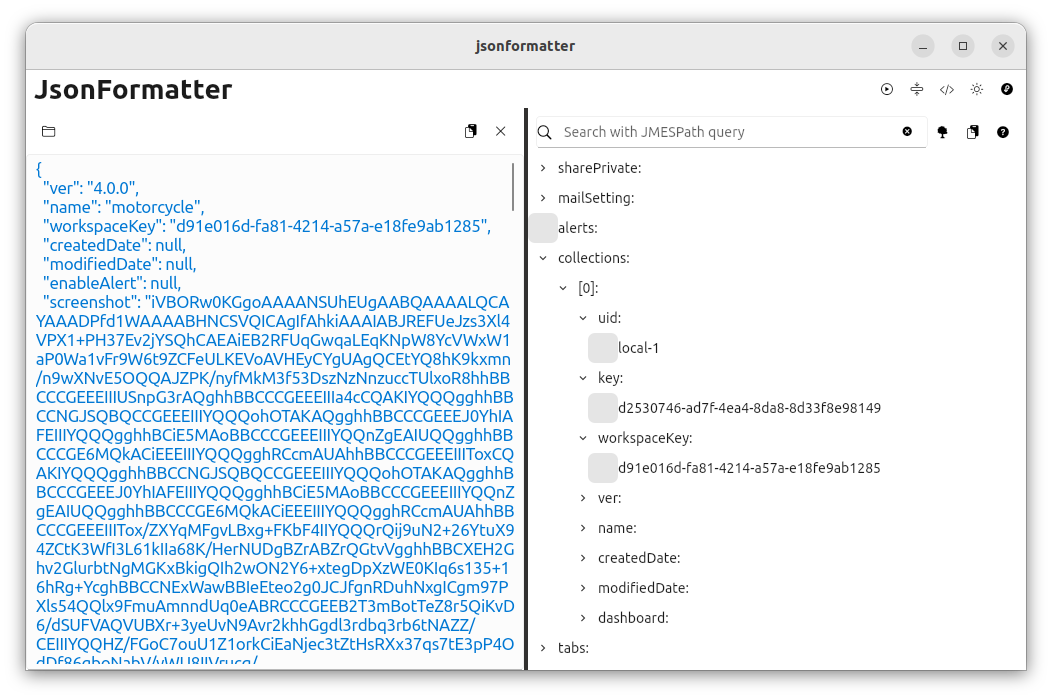Open the help question mark icon

point(1002,131)
